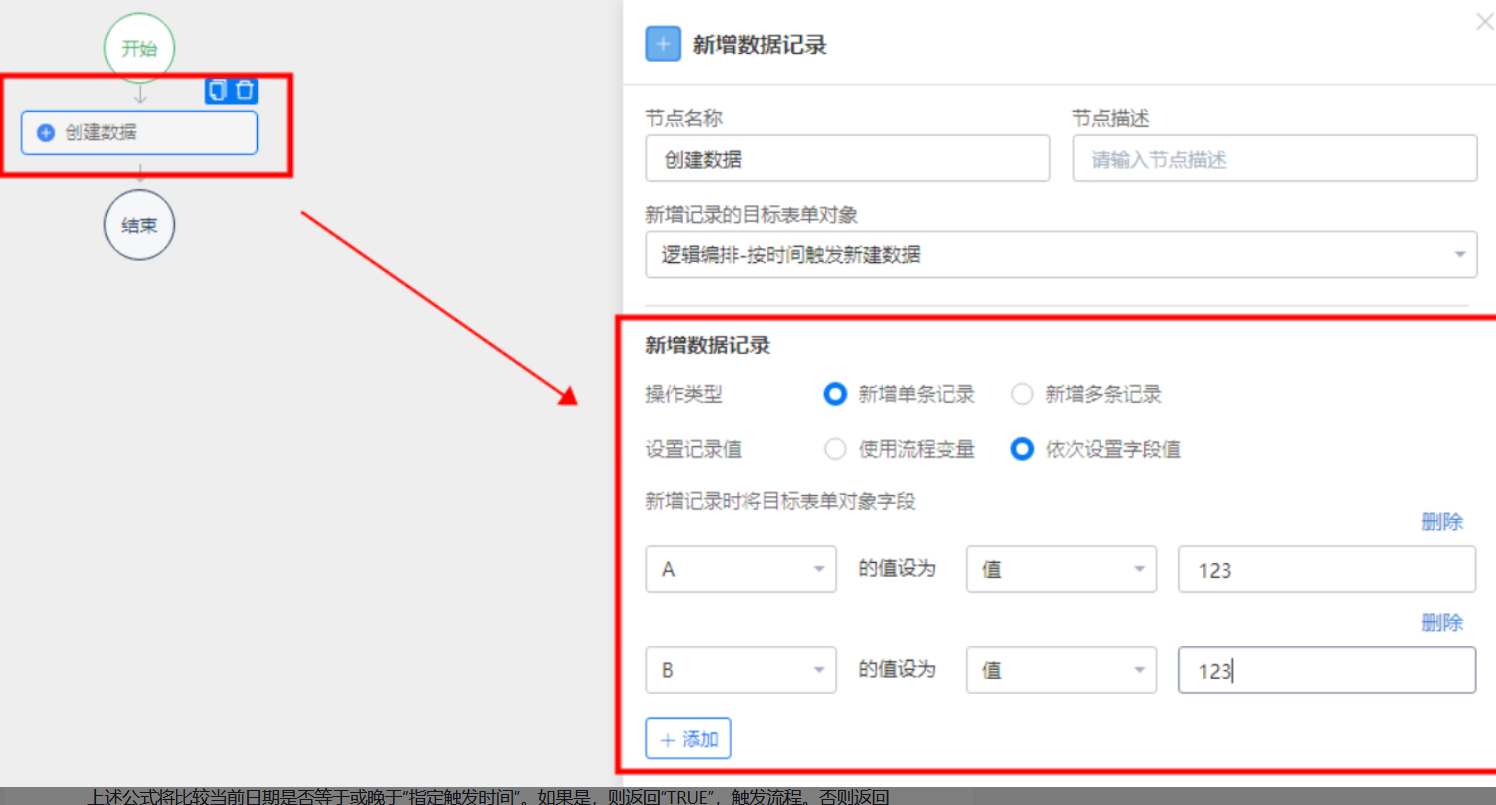1496x805 pixels.
Task: Select the 结束 node
Action: pos(139,225)
